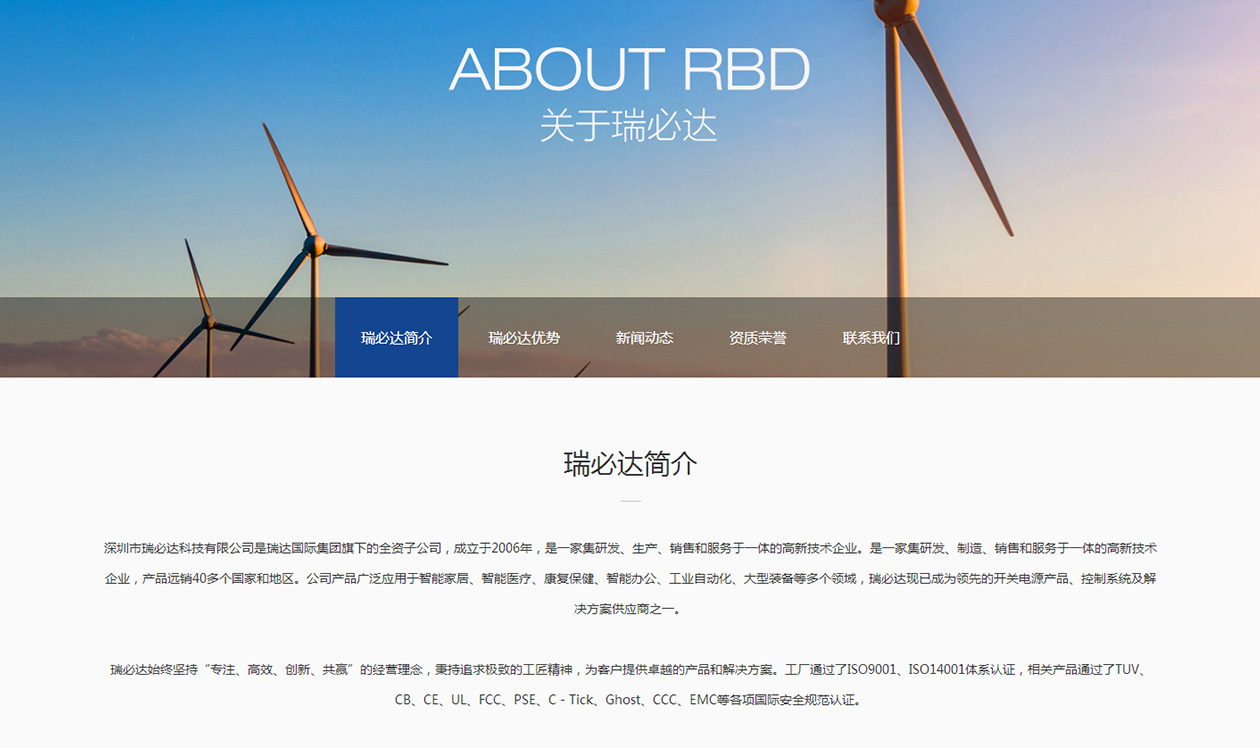The image size is (1260, 748).
Task: Click paragraph starting 深圳市瑞必达科技有限公司
Action: pos(630,578)
